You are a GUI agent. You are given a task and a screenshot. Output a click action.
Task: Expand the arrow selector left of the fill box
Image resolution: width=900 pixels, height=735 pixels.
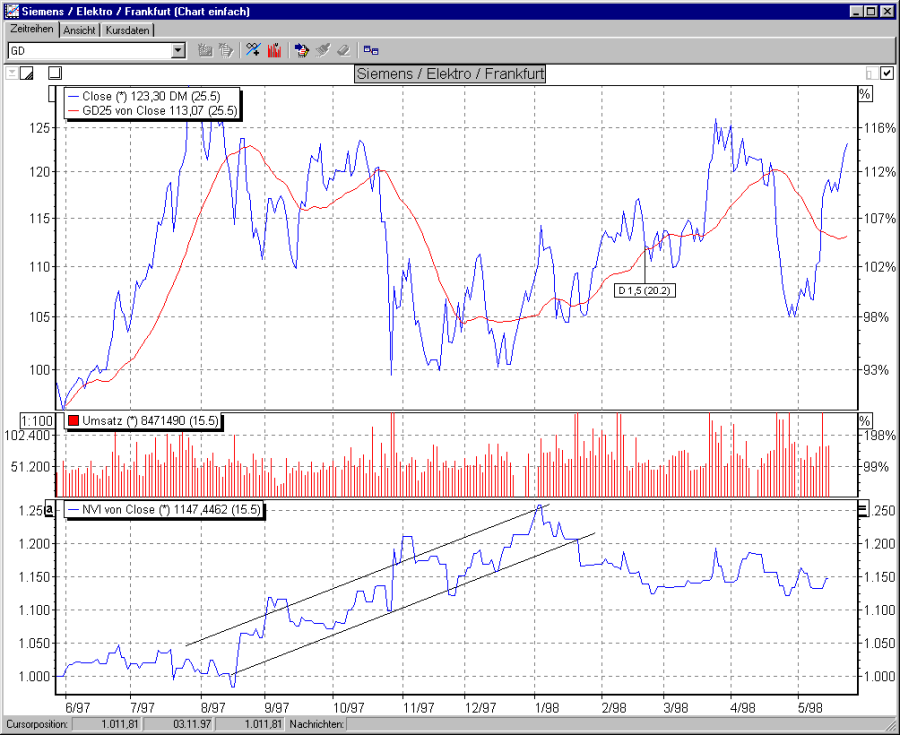coord(12,73)
